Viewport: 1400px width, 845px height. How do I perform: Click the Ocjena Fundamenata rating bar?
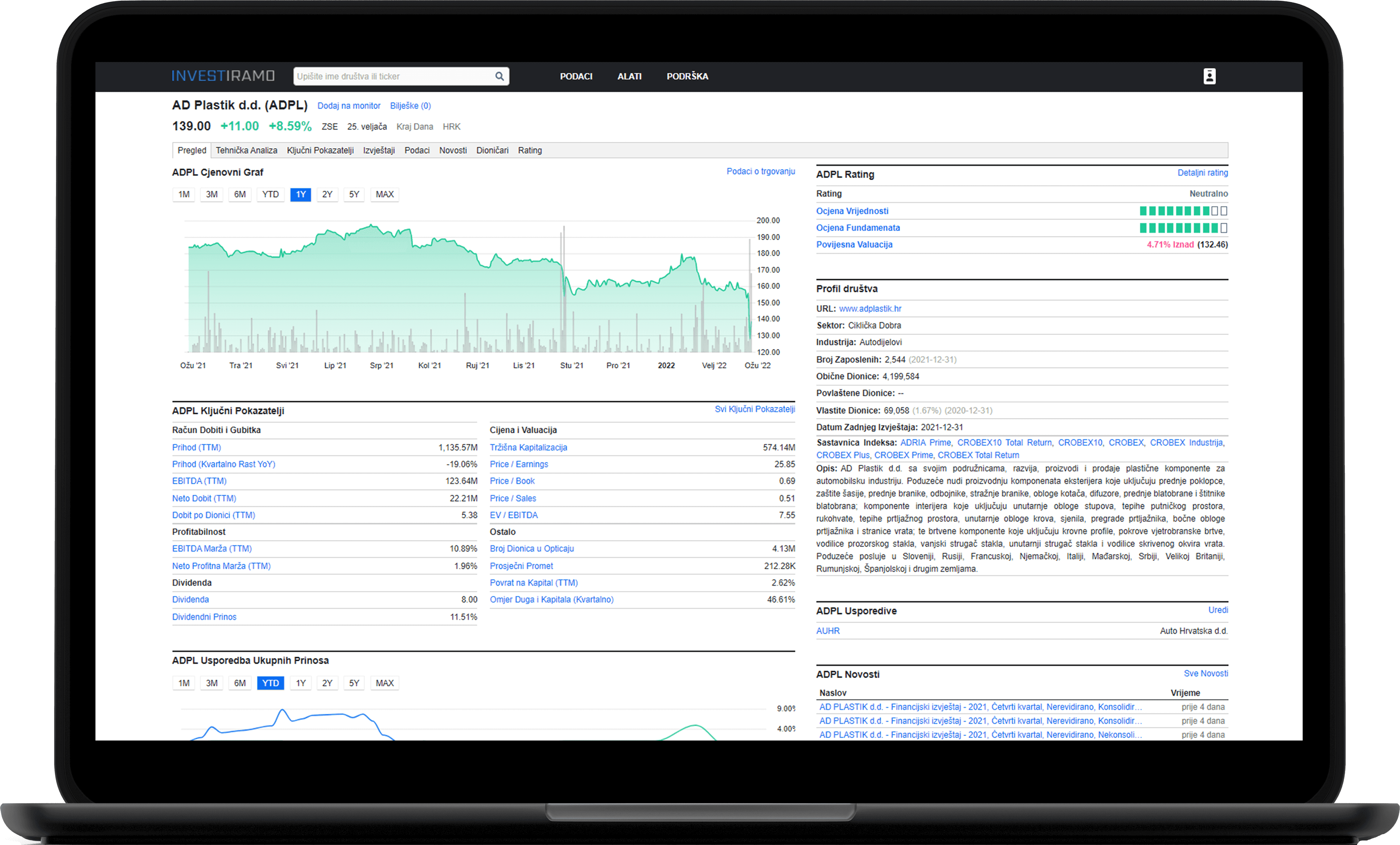pyautogui.click(x=1183, y=228)
